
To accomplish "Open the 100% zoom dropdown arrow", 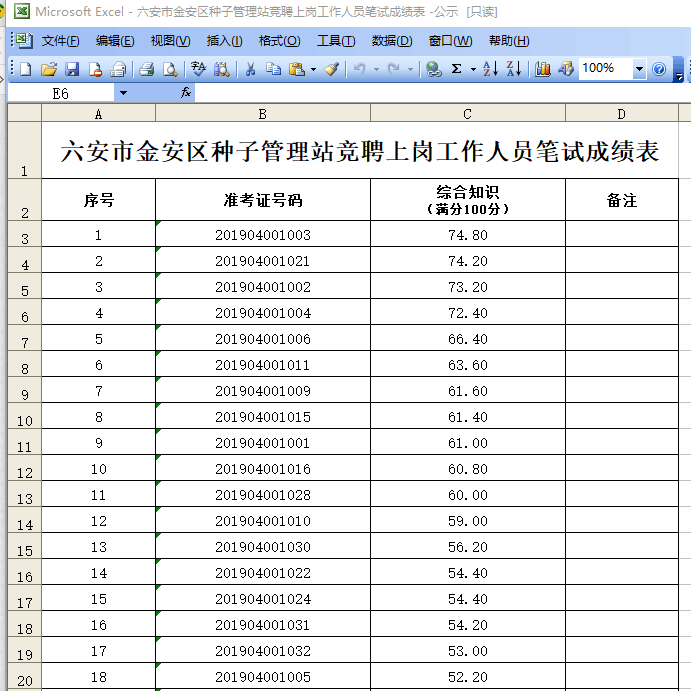I will pos(639,69).
